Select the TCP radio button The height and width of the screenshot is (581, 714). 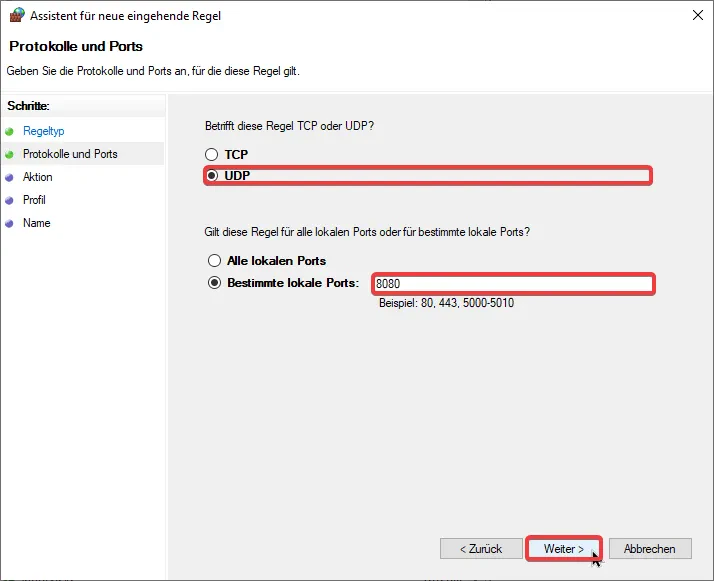[x=211, y=154]
